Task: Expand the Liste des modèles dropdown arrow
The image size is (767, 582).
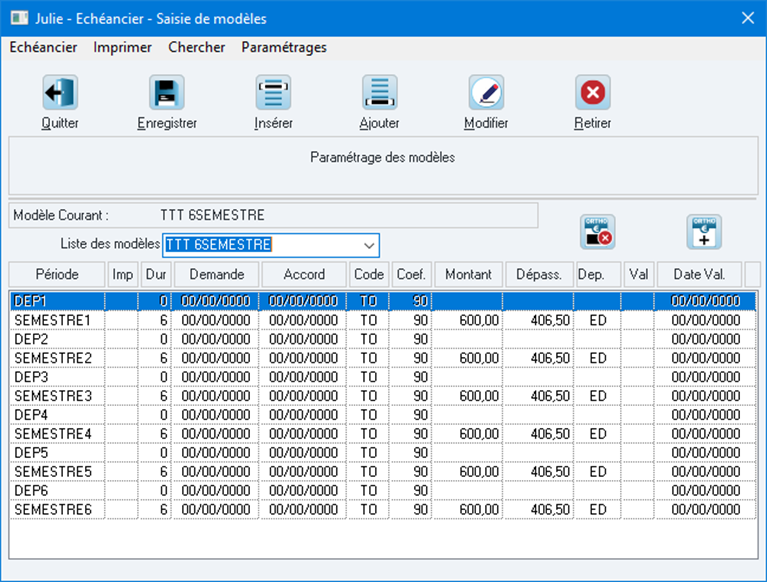Action: tap(369, 245)
